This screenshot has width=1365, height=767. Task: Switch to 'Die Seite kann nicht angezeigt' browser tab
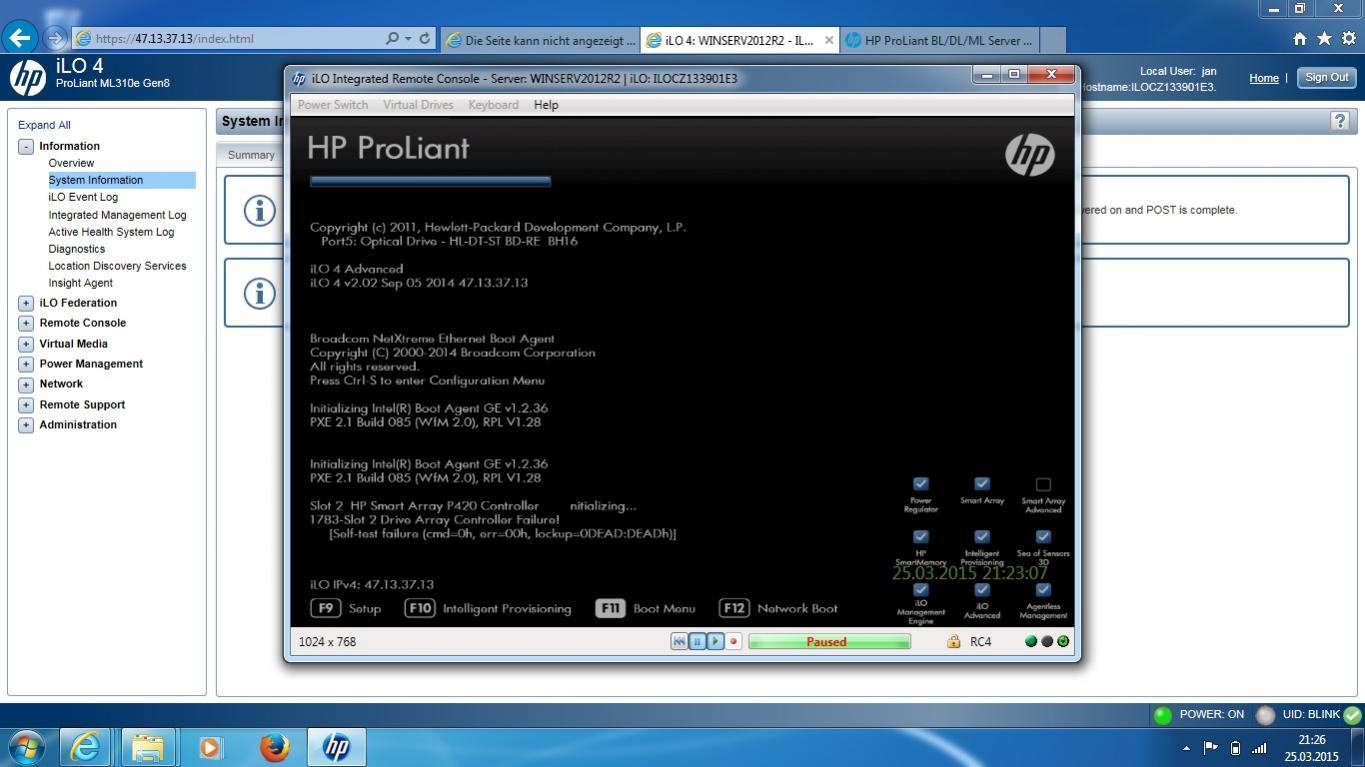[x=540, y=40]
